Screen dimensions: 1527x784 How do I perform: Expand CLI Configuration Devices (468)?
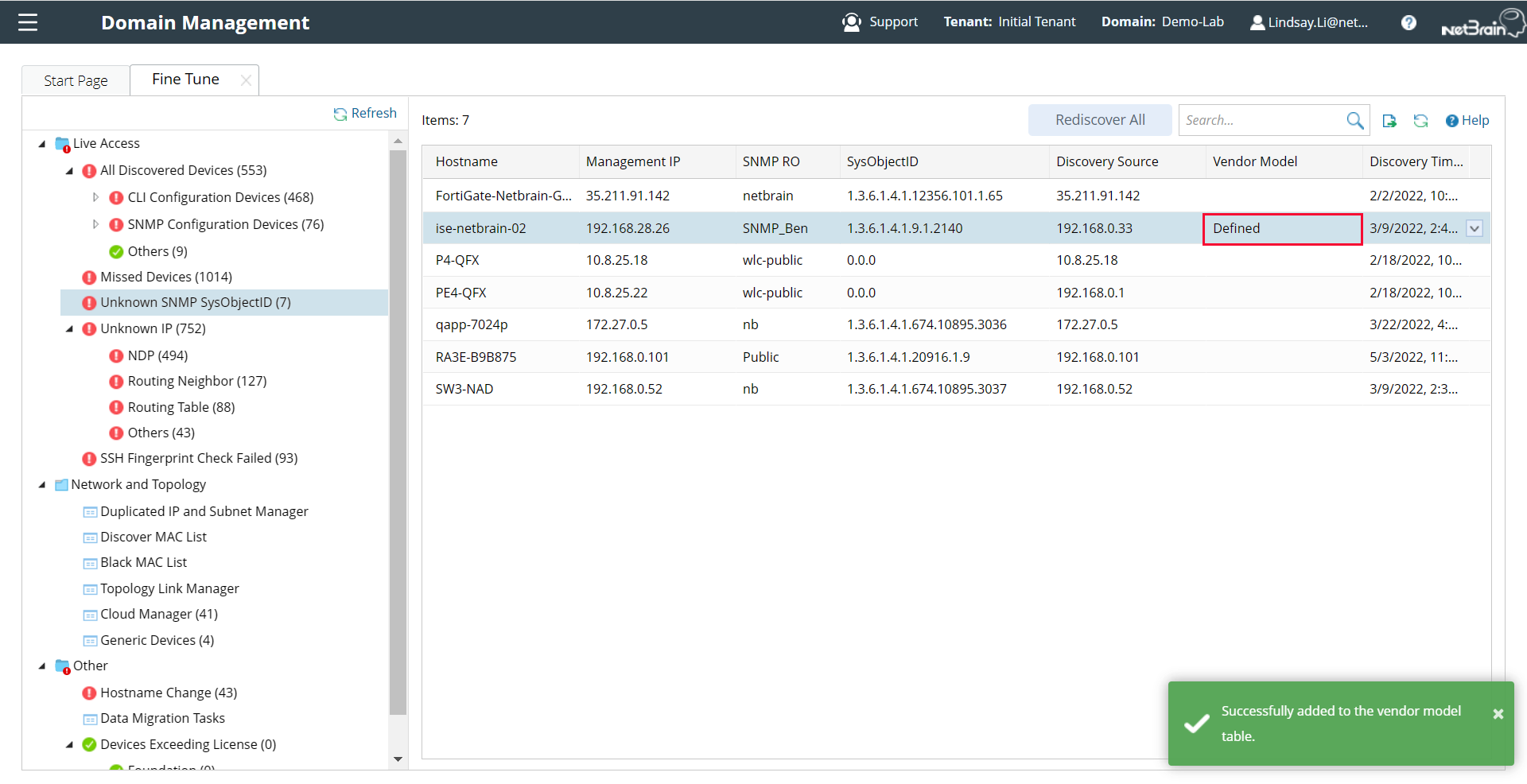96,197
